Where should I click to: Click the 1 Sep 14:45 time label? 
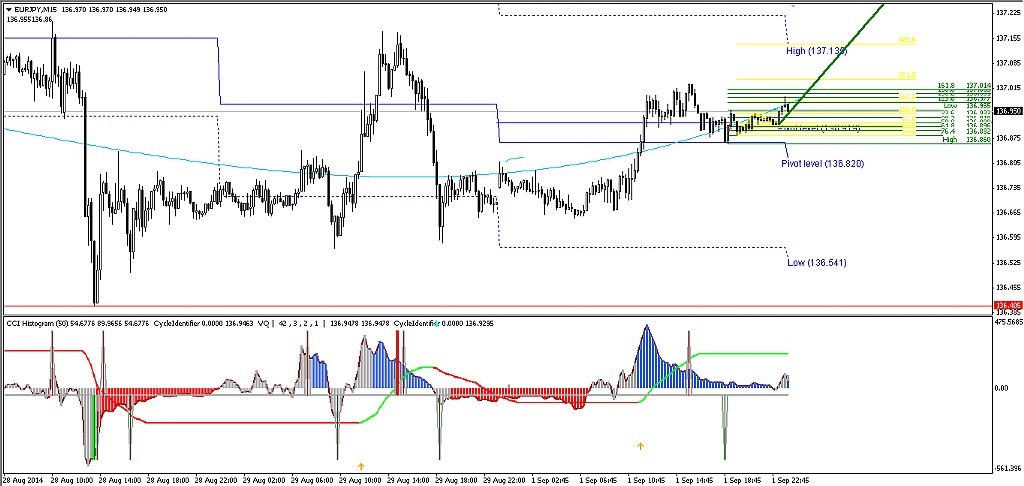click(x=697, y=480)
